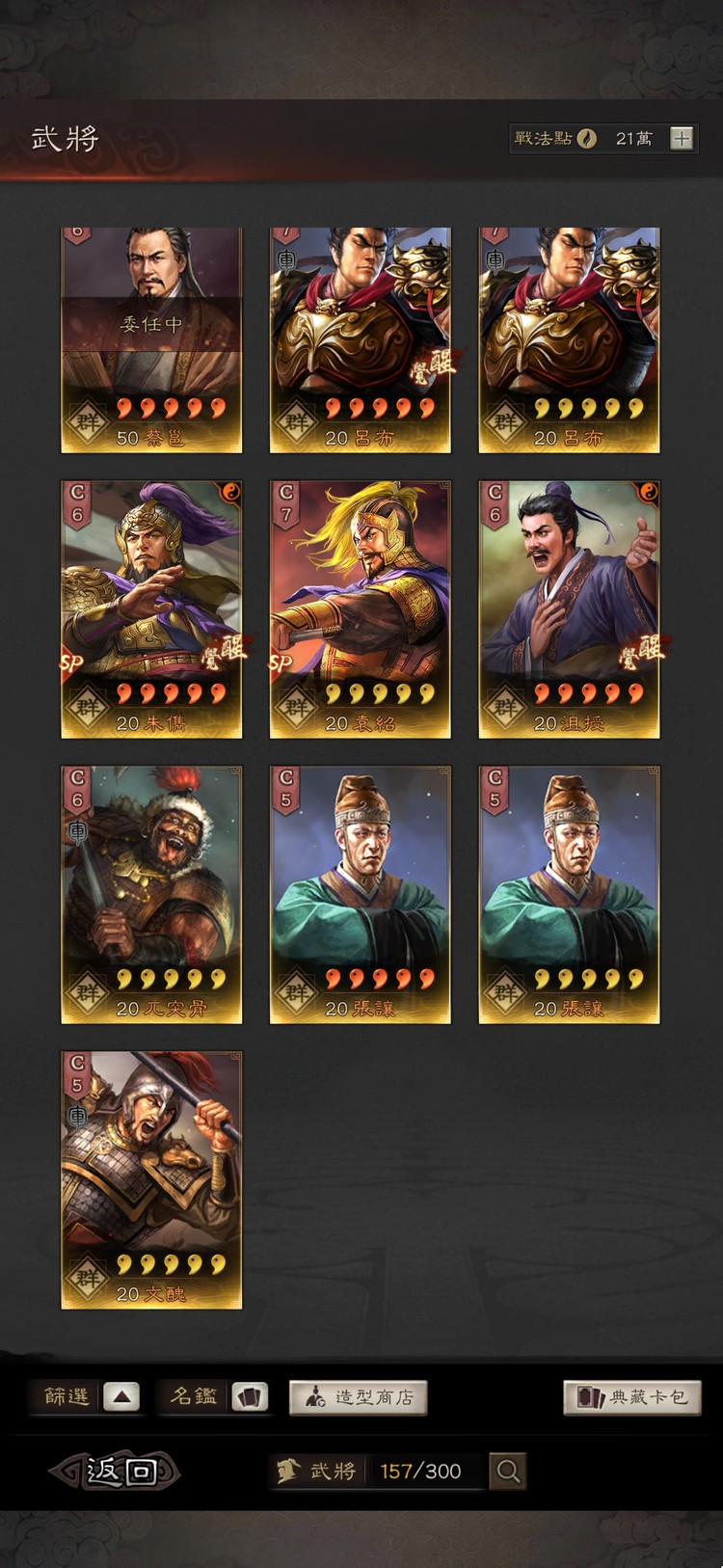Tap the plus icon beside 戰法點
The width and height of the screenshot is (723, 1568).
click(x=682, y=139)
